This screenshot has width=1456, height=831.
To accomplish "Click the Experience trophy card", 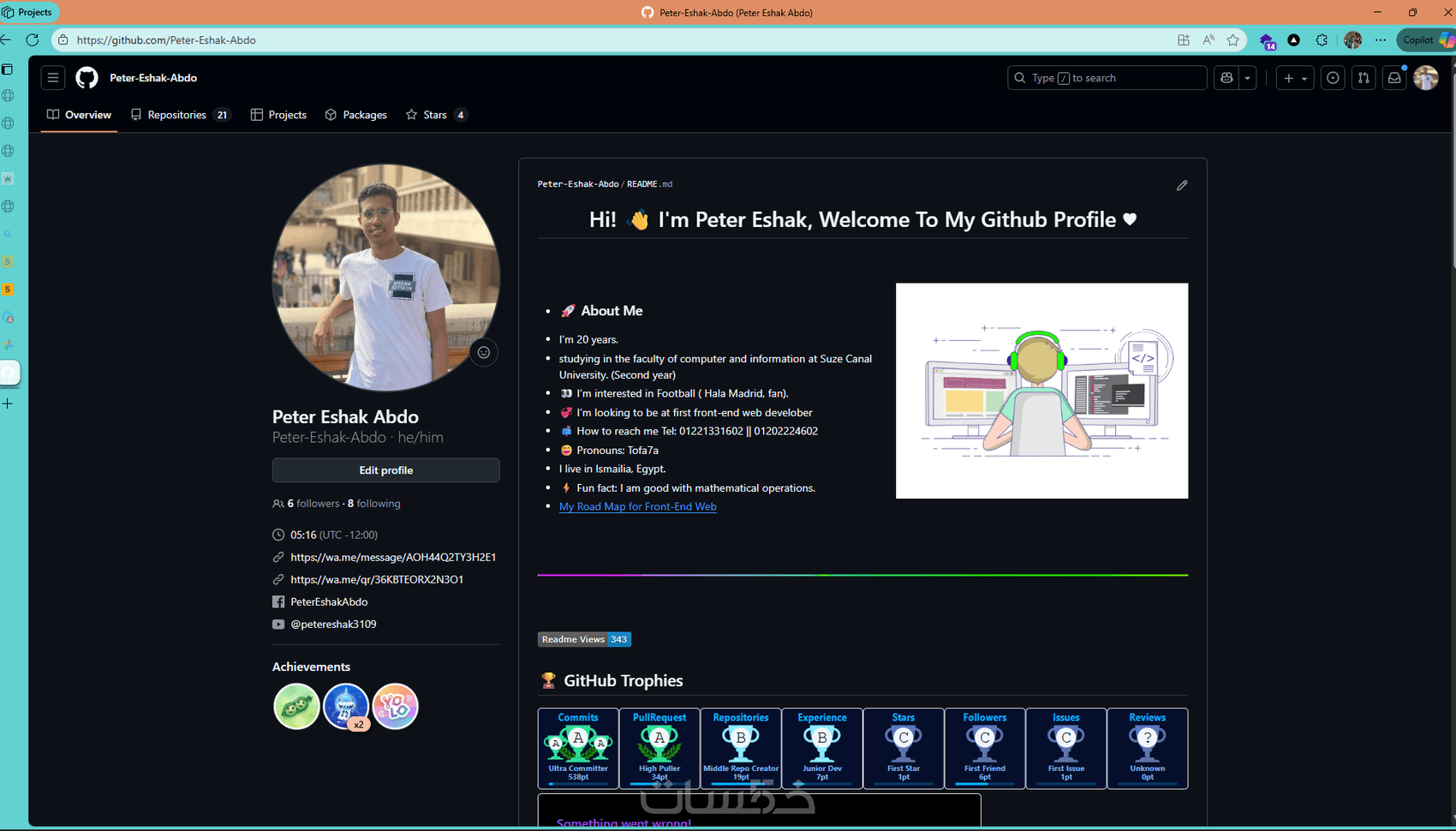I will [822, 748].
